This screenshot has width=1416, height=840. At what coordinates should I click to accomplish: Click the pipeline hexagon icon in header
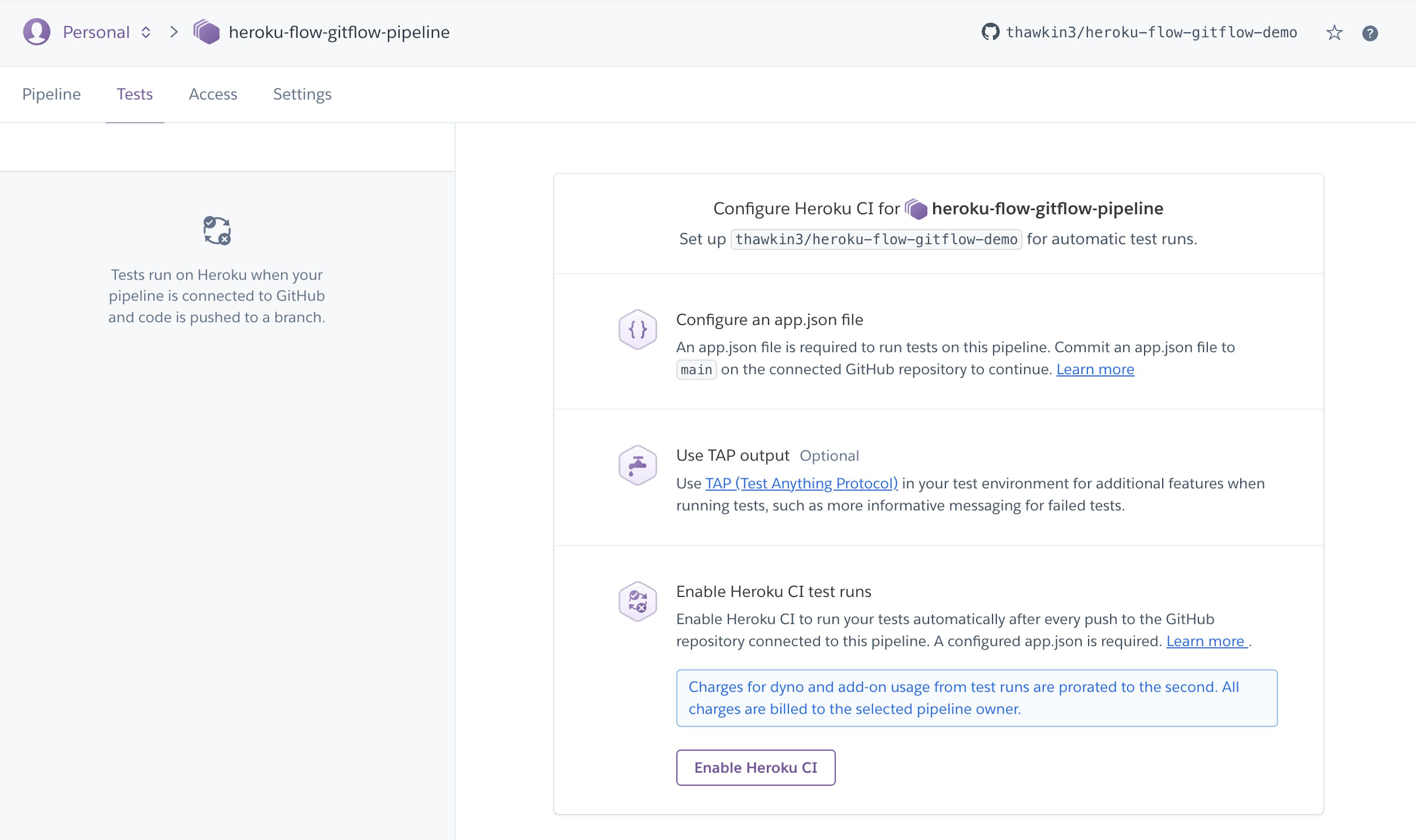(206, 32)
